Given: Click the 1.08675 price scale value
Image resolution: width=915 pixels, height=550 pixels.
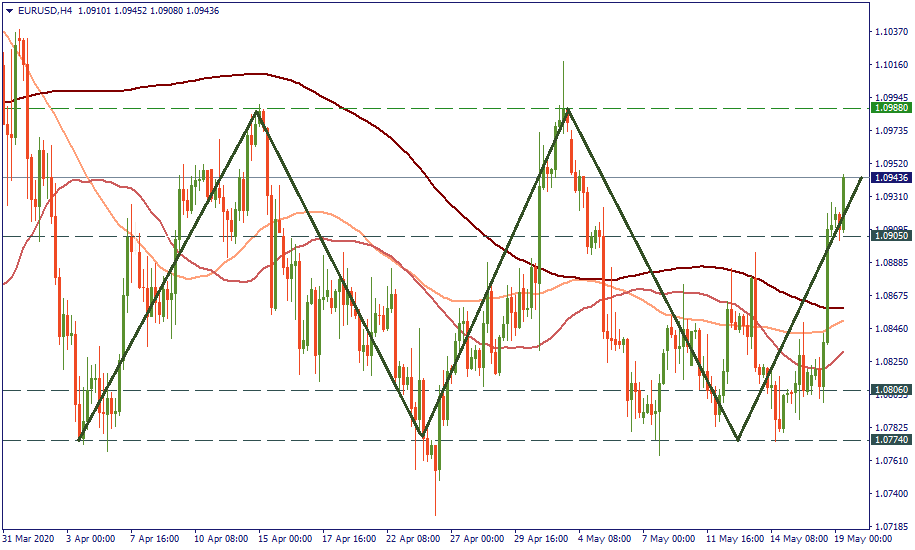Looking at the screenshot, I should coord(890,296).
